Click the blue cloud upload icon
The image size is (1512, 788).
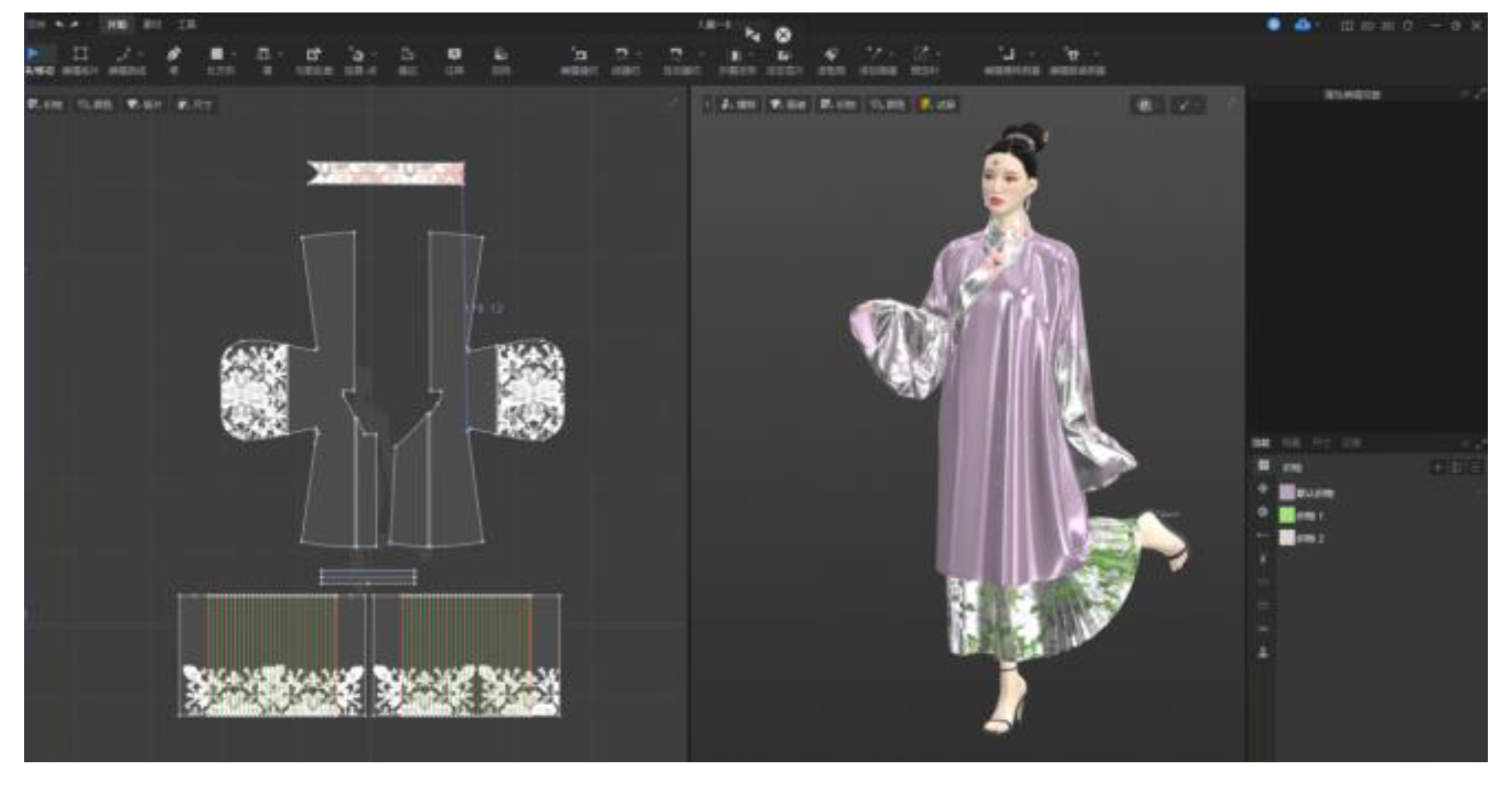[x=1302, y=25]
